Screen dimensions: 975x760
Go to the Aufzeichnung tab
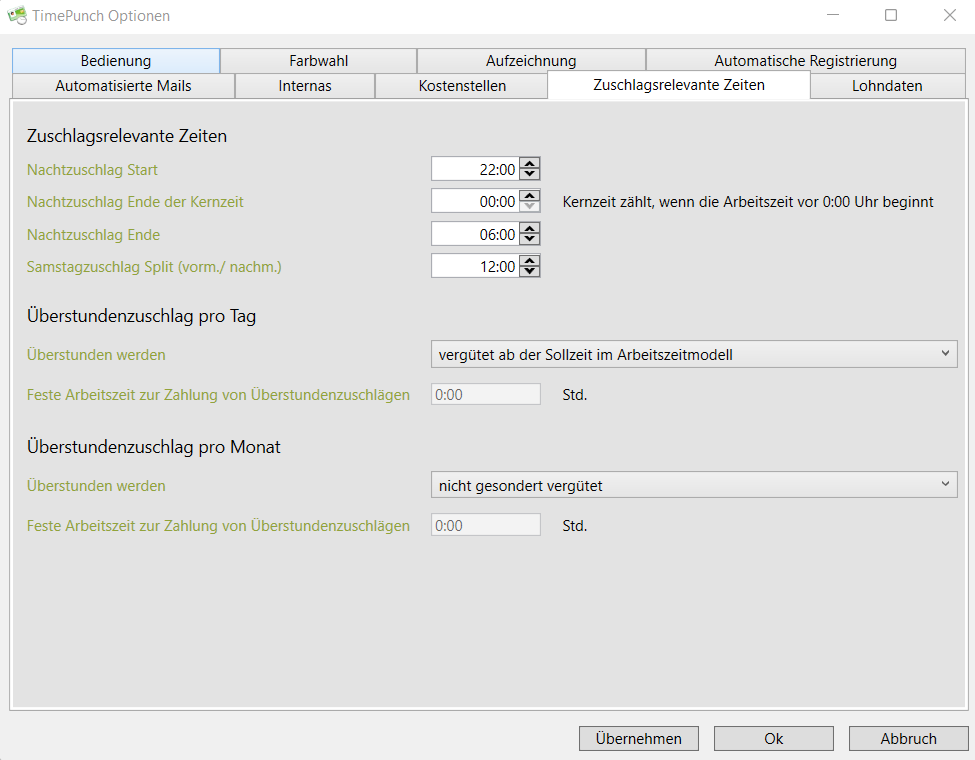[x=531, y=61]
